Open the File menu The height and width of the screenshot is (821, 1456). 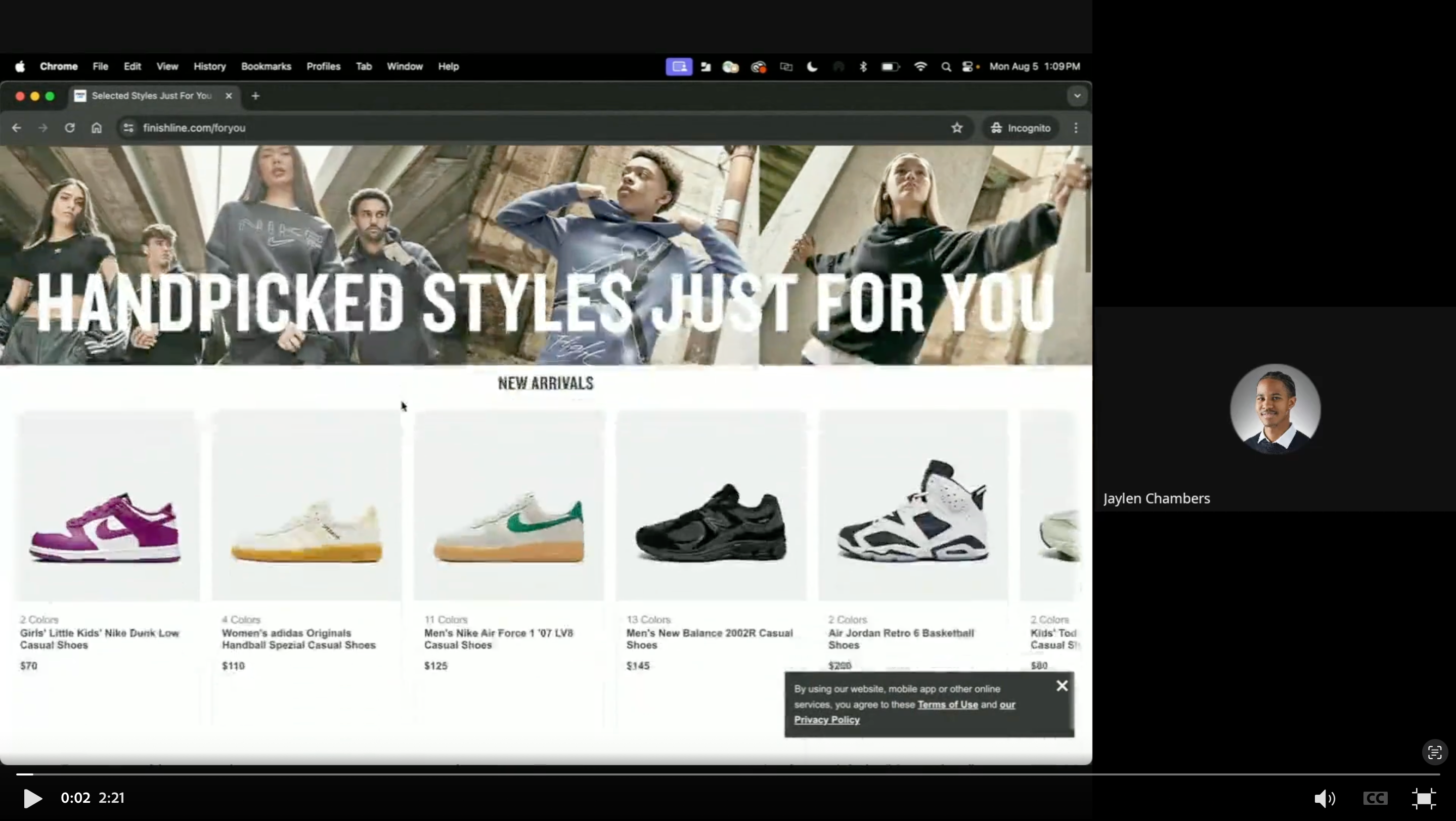coord(100,67)
